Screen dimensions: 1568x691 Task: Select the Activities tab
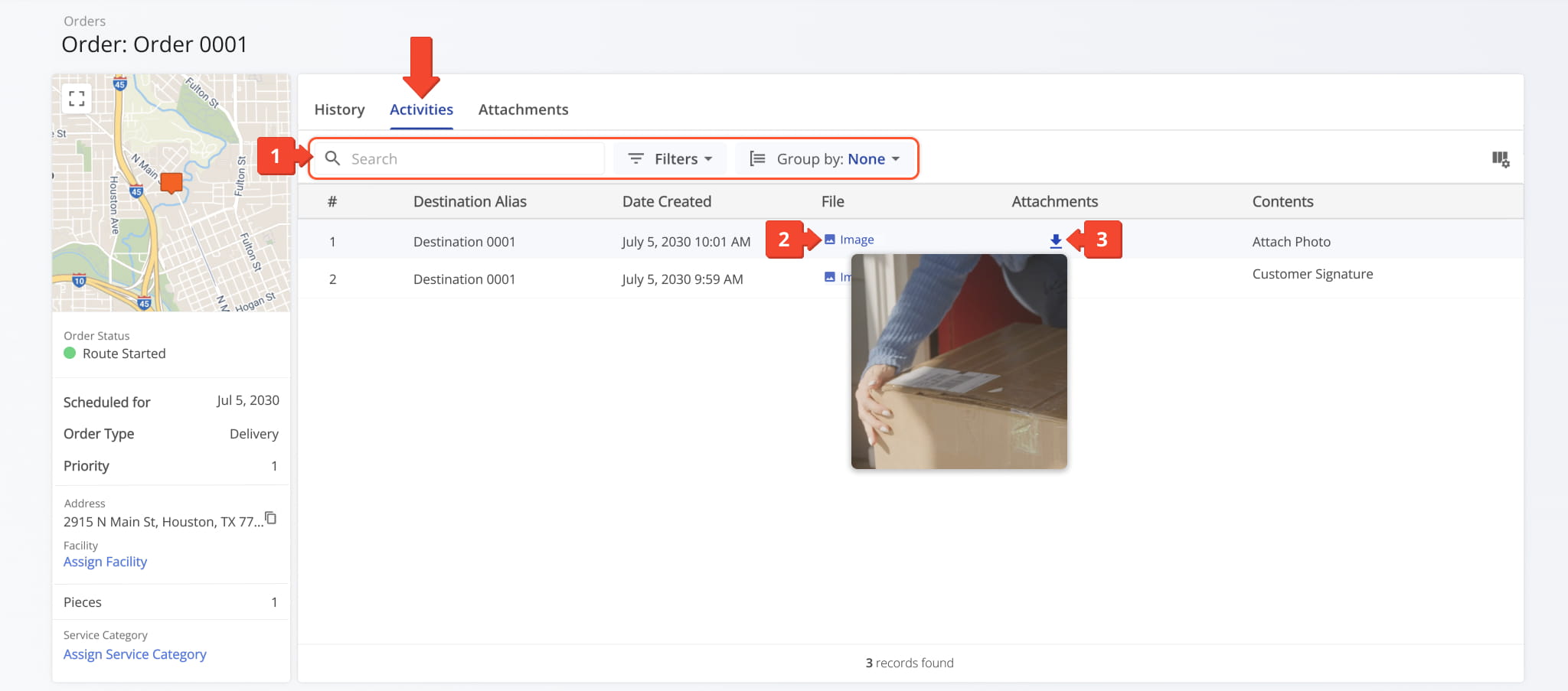[421, 109]
